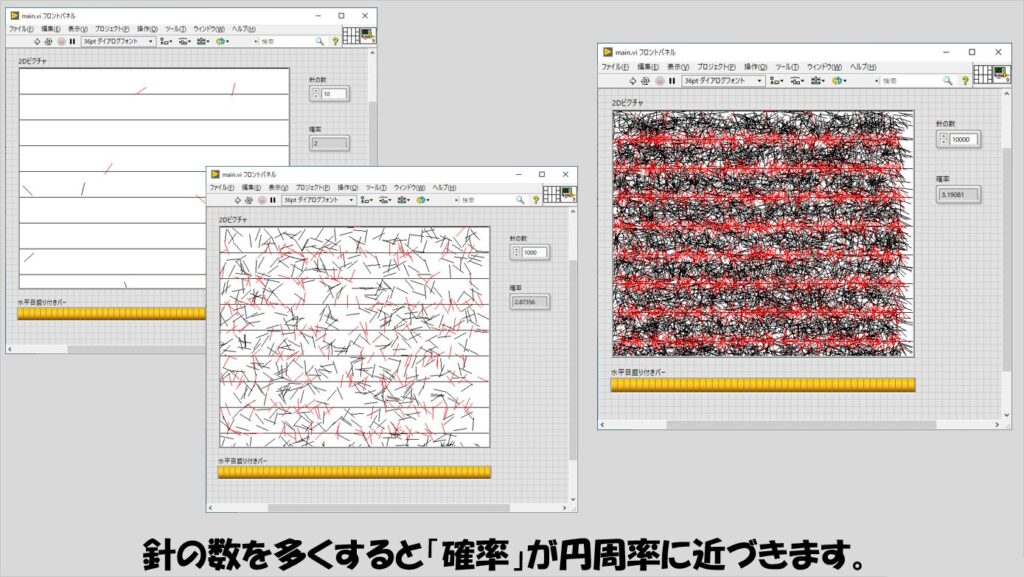The height and width of the screenshot is (577, 1024).
Task: Click the search magnifier icon in the middle window
Action: click(x=519, y=200)
